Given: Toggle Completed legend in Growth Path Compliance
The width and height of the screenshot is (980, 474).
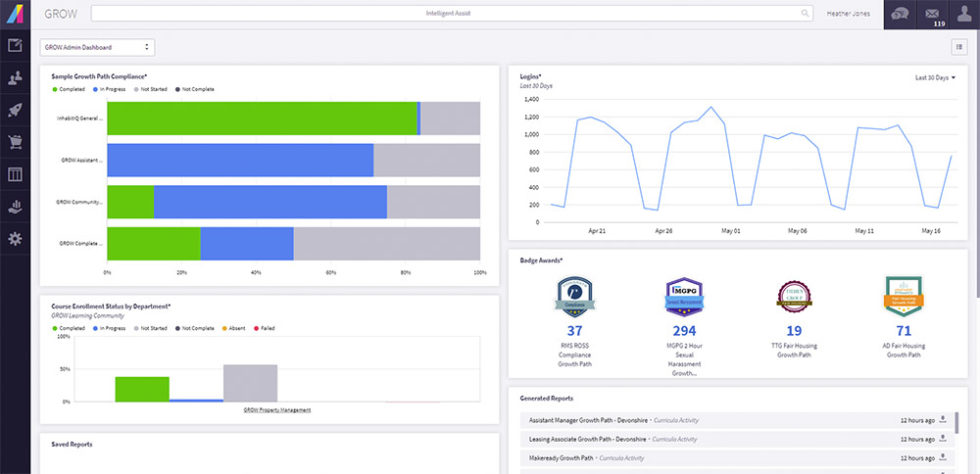Looking at the screenshot, I should 69,89.
